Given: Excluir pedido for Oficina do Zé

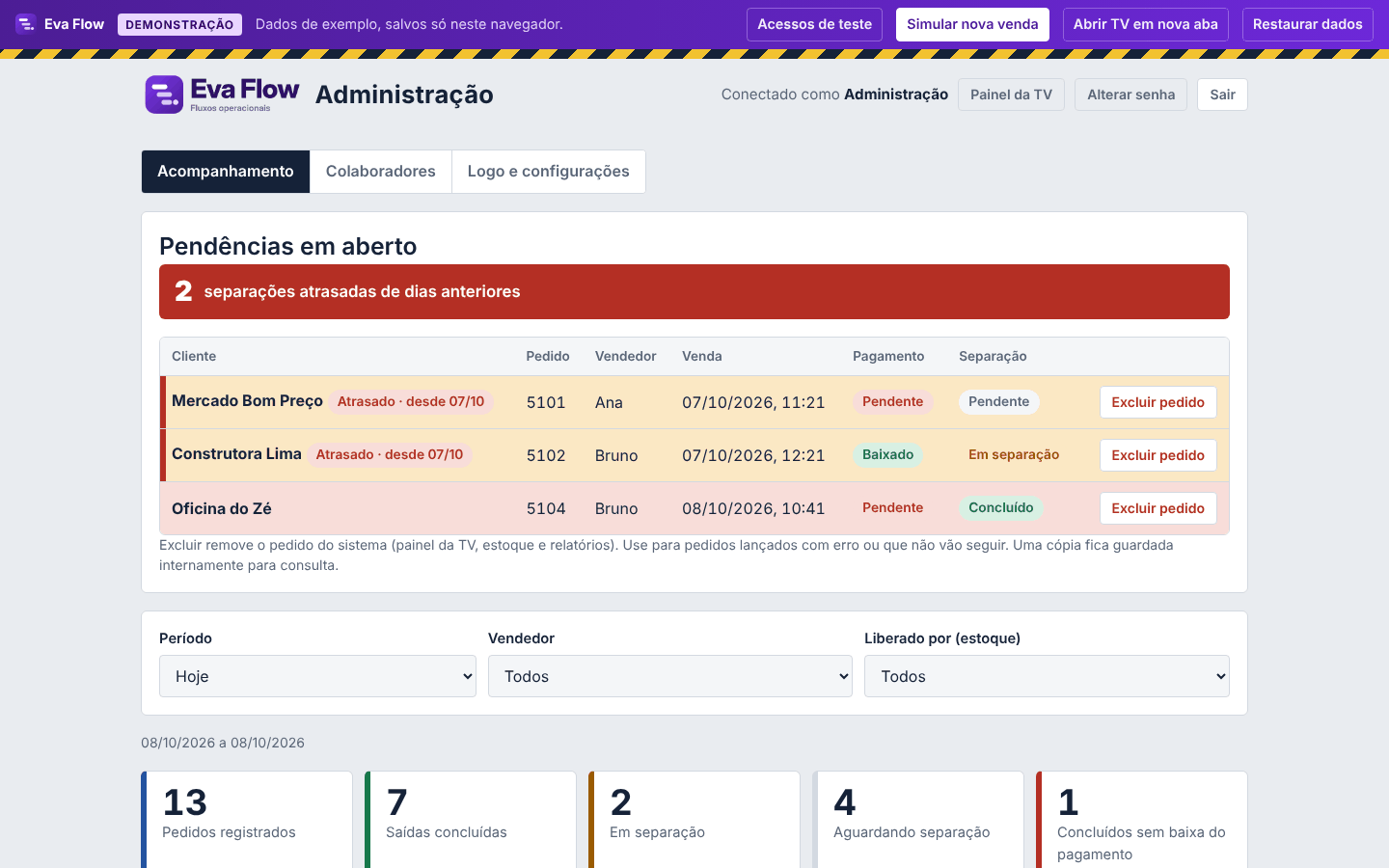Looking at the screenshot, I should [1157, 508].
